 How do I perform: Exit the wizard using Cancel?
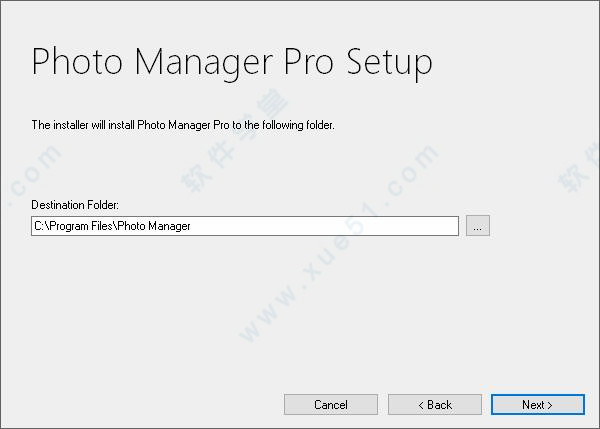click(330, 405)
